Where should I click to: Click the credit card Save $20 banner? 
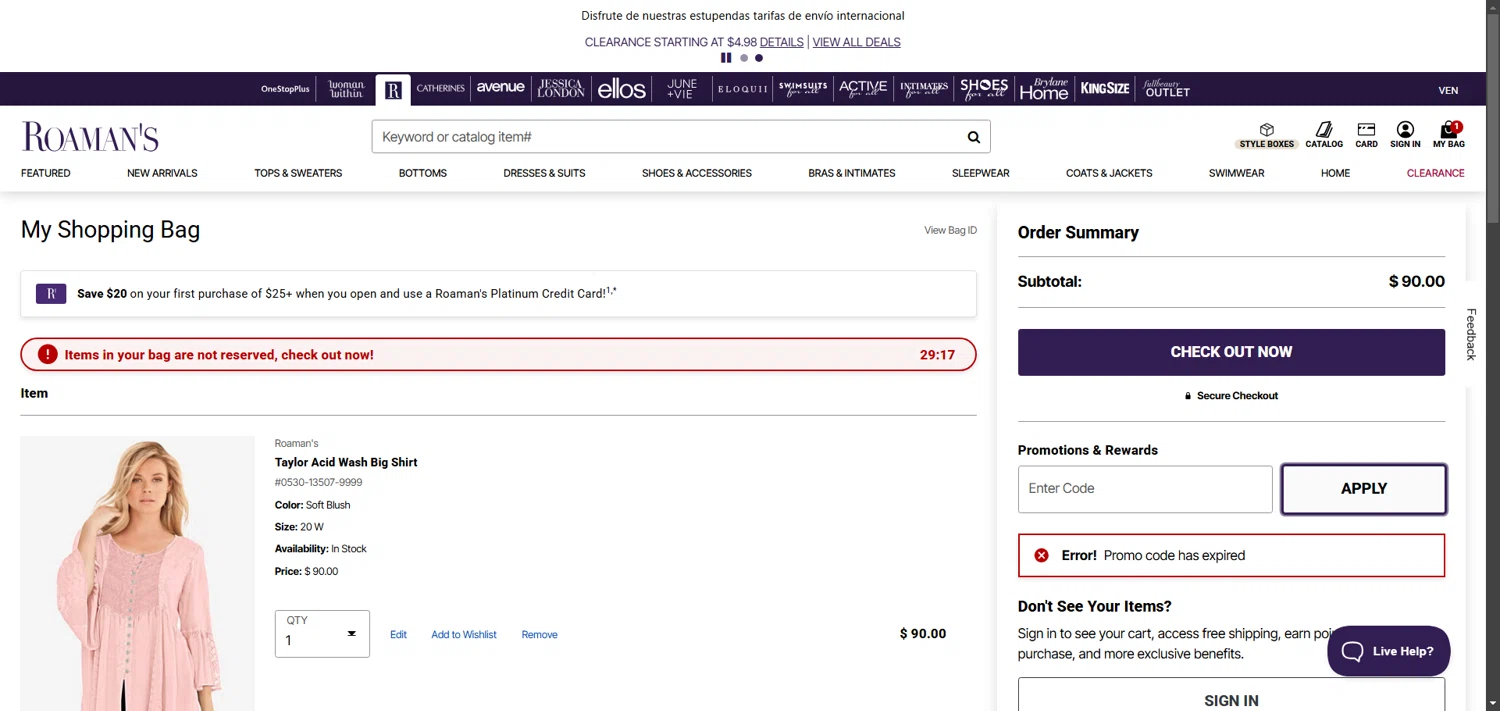[x=498, y=294]
